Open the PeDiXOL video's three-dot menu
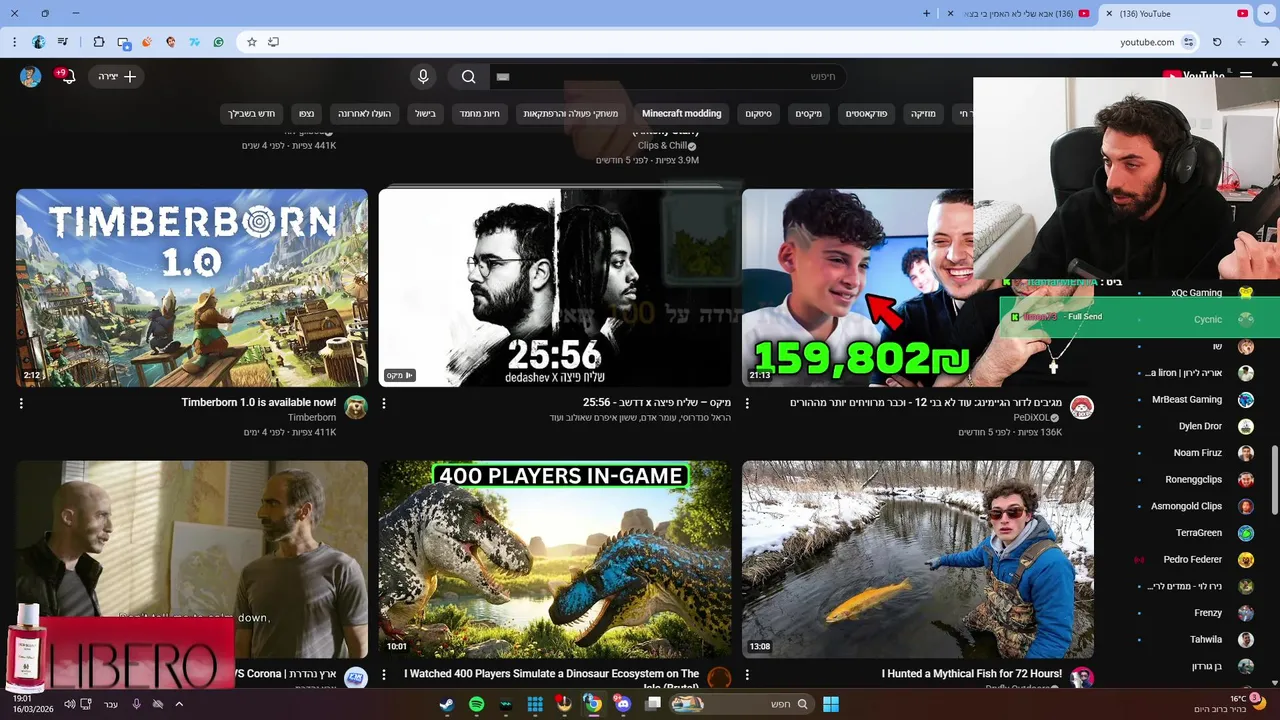The width and height of the screenshot is (1280, 720). click(747, 403)
